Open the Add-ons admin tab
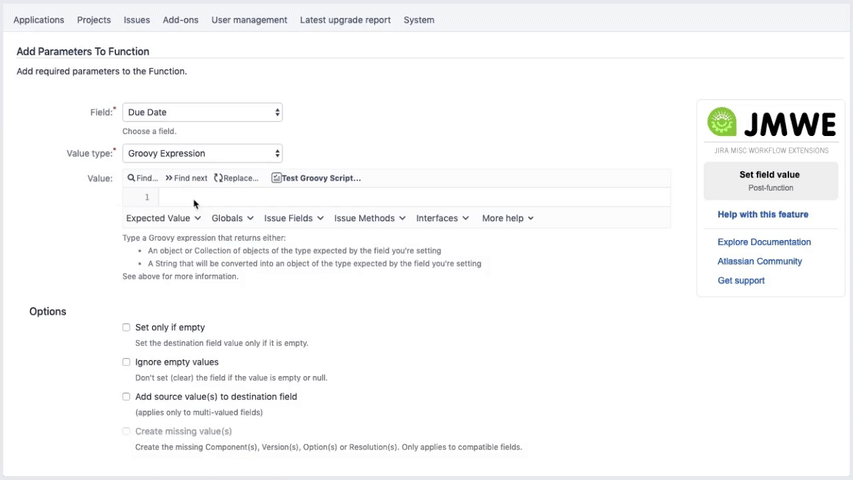 [181, 20]
